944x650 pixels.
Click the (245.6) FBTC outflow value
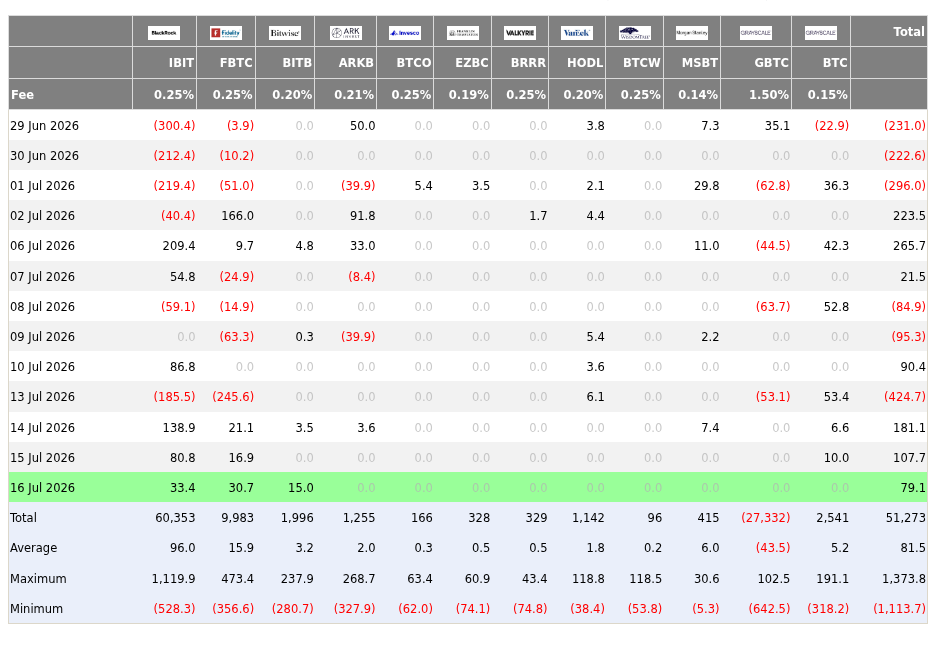pyautogui.click(x=233, y=397)
